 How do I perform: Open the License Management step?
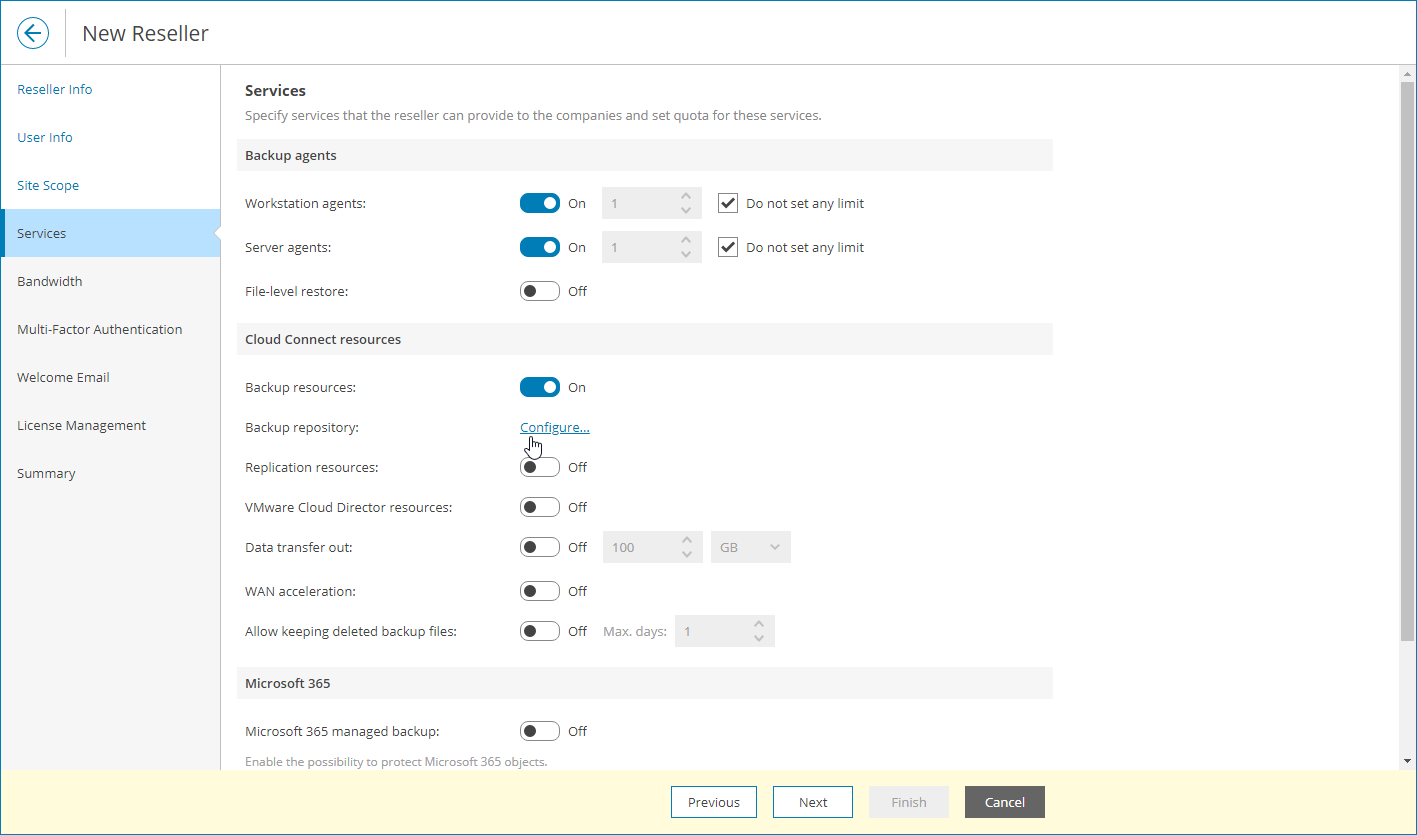click(x=81, y=425)
